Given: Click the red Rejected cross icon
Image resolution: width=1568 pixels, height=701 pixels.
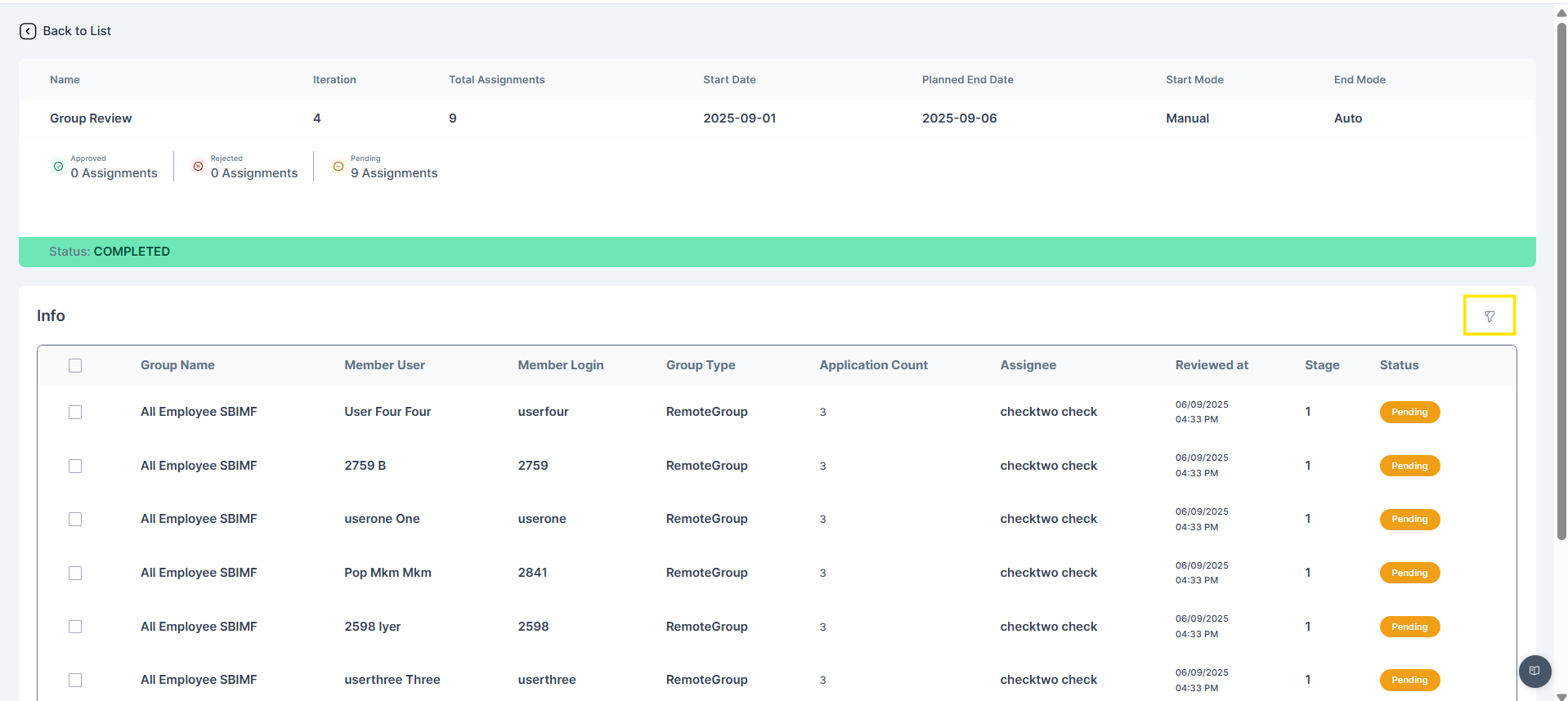Looking at the screenshot, I should pyautogui.click(x=198, y=166).
